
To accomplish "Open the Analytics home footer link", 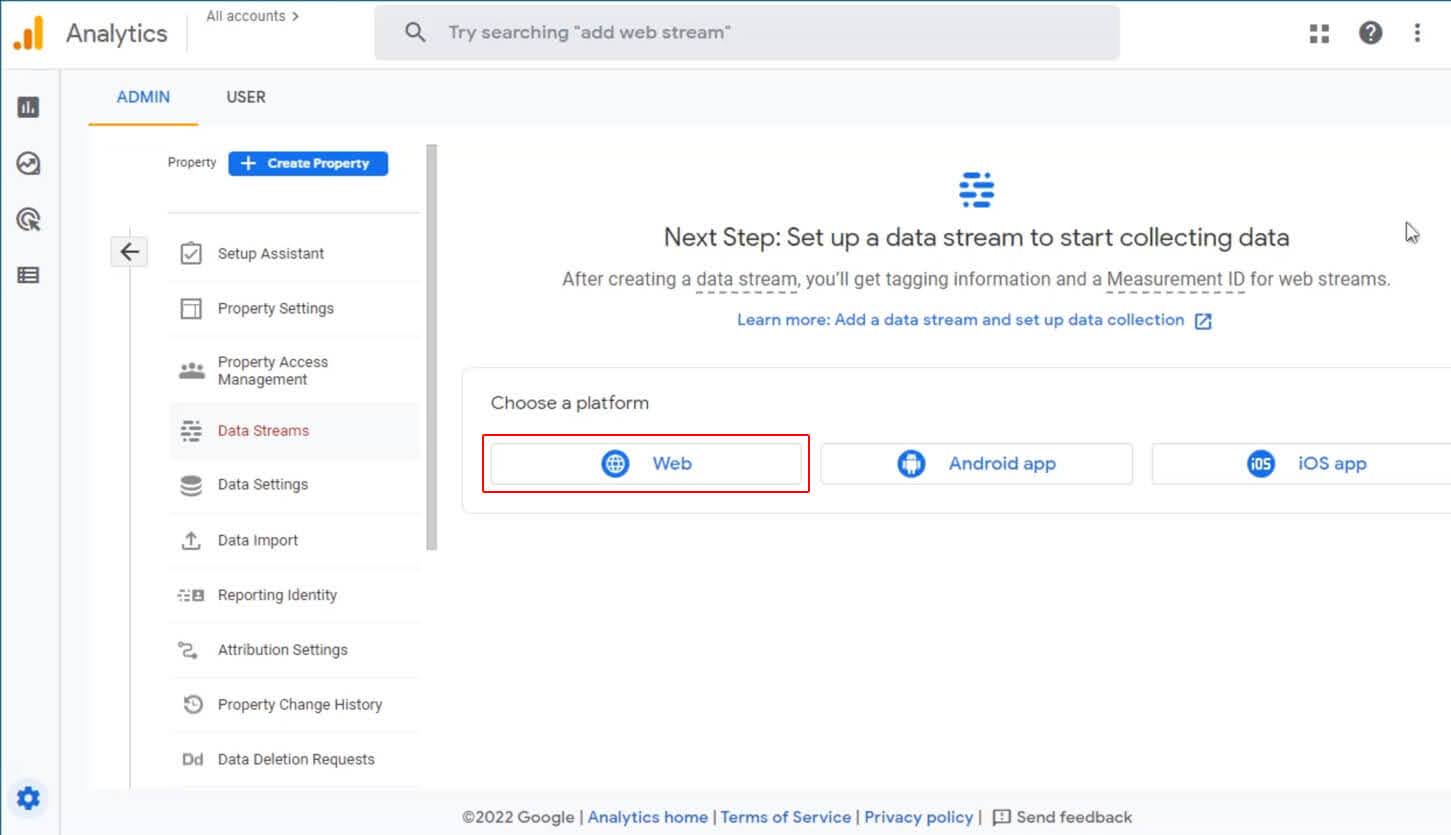I will click(648, 818).
